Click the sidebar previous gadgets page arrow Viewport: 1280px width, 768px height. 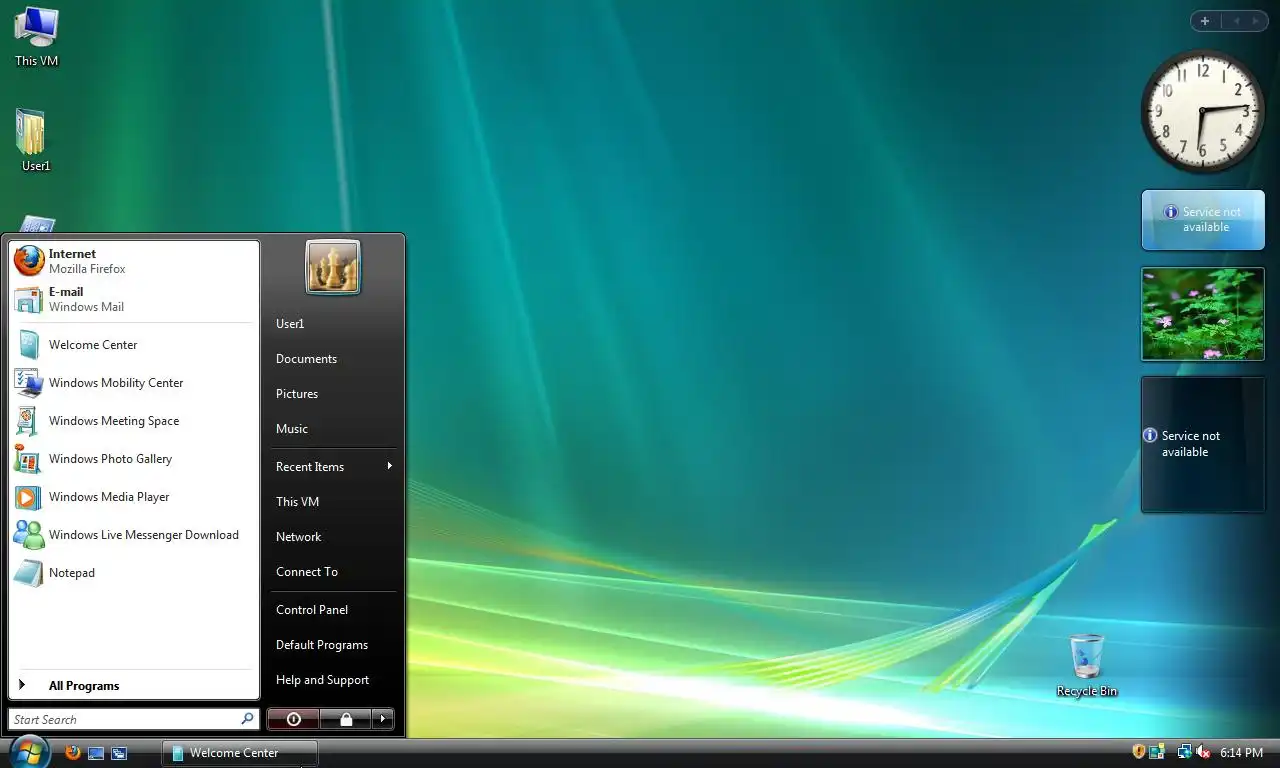[1236, 21]
